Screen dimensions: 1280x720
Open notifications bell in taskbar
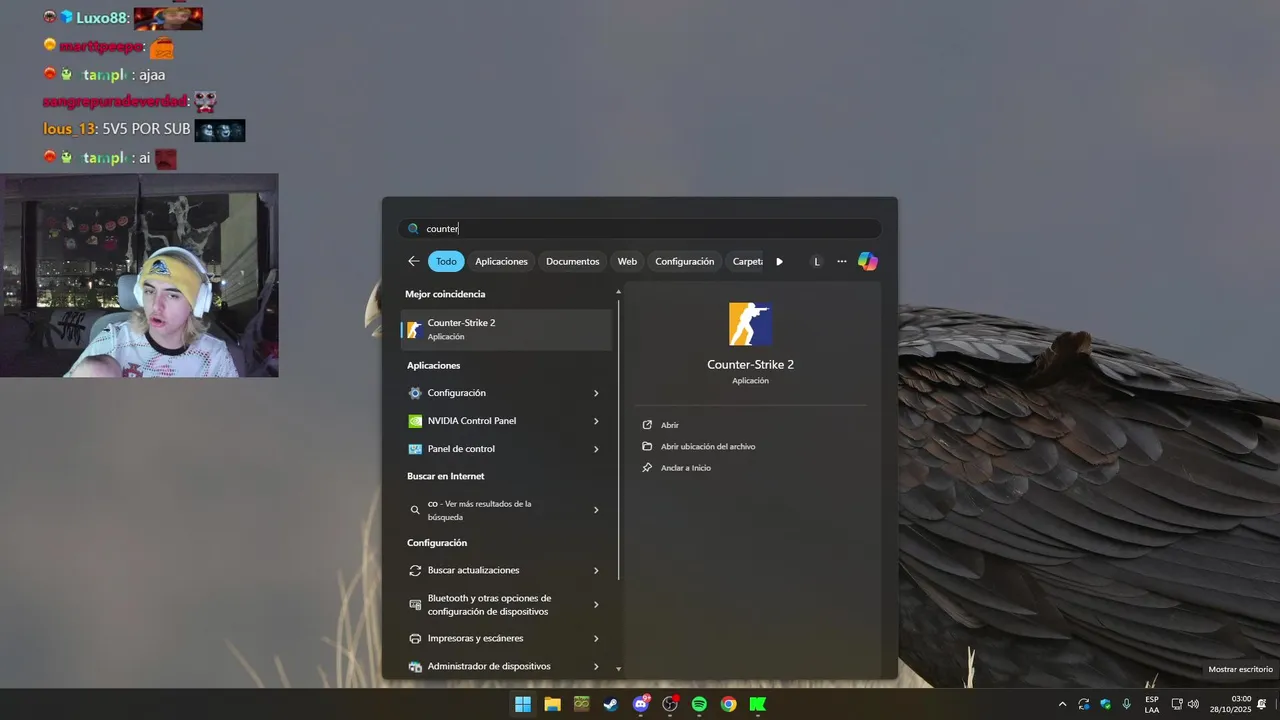[1262, 704]
